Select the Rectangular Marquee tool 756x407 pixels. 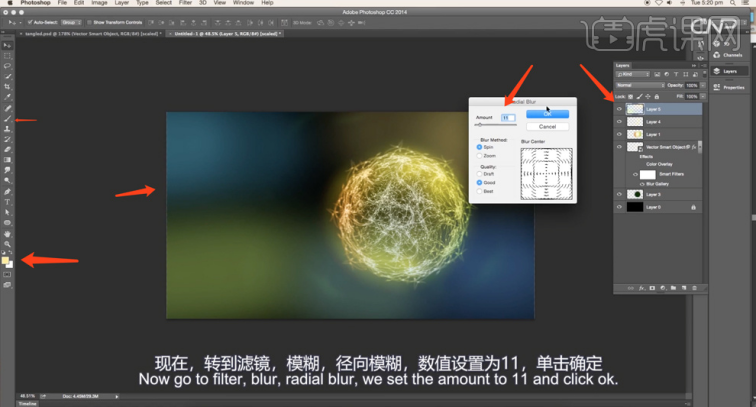7,56
